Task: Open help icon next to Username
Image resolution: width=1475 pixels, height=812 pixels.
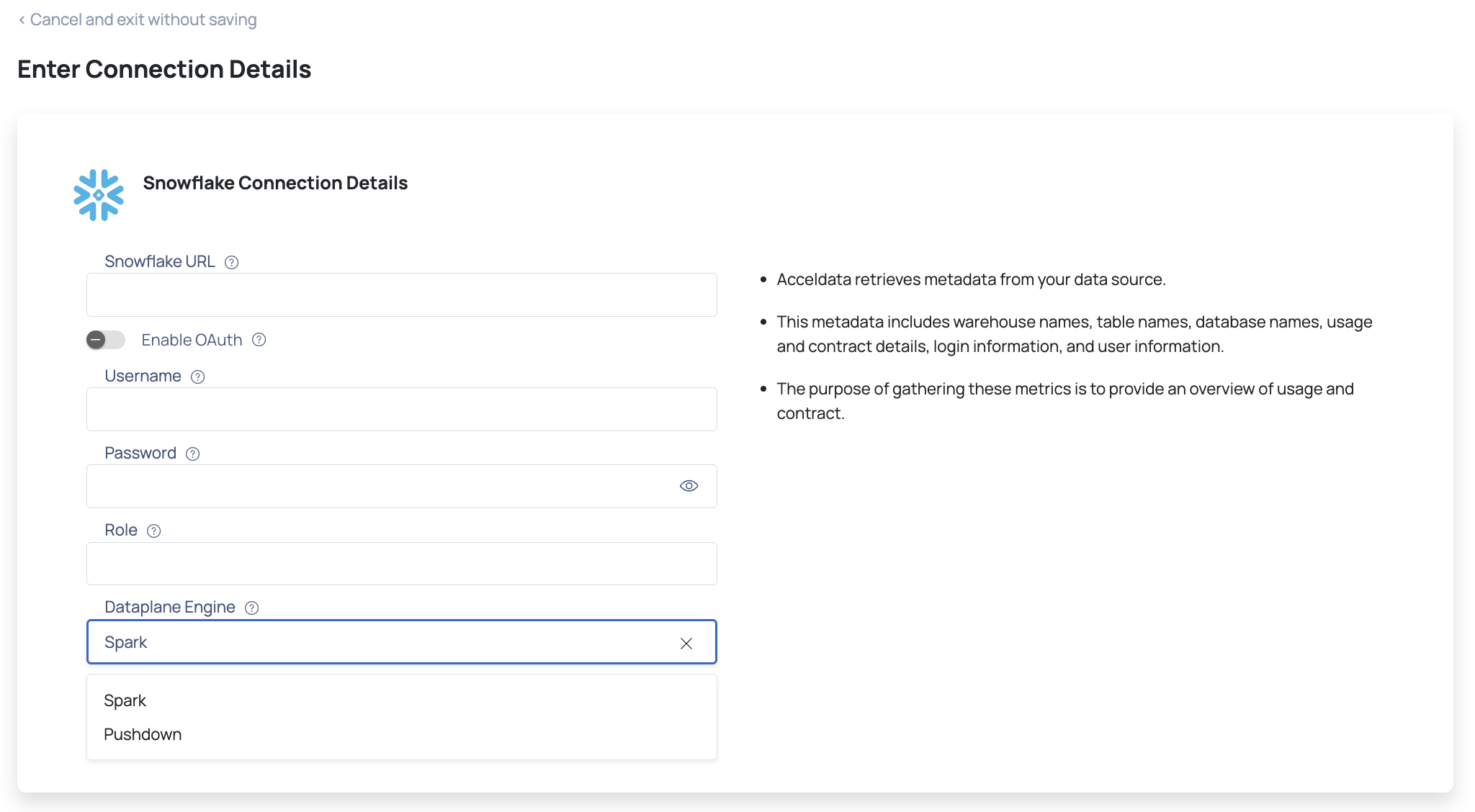Action: 197,376
